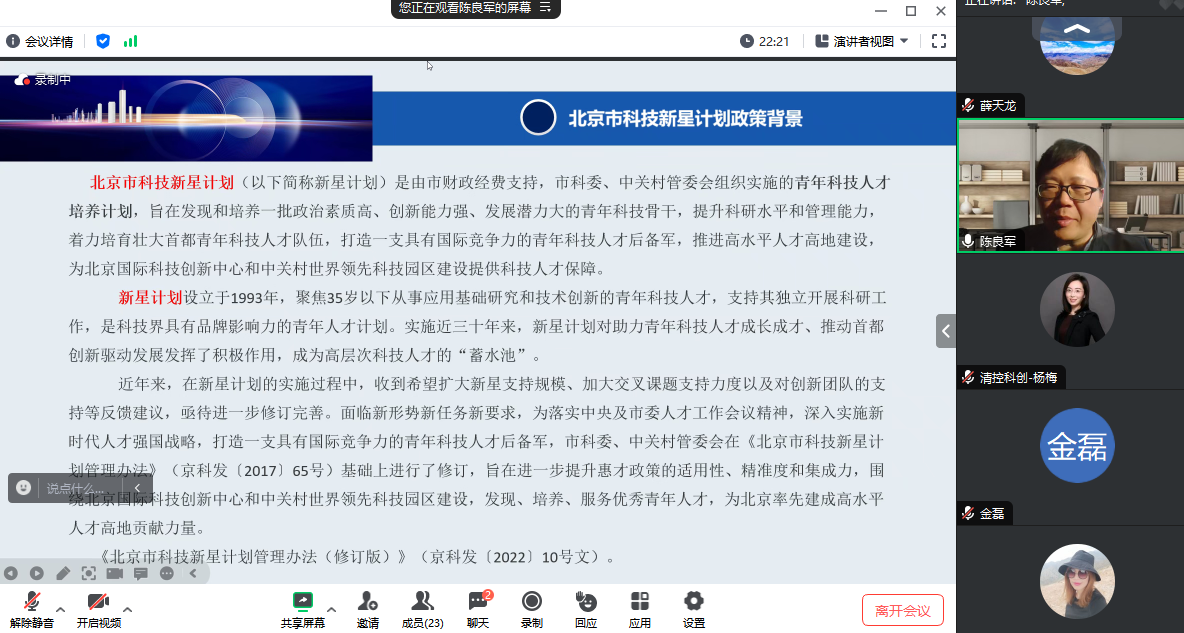Open the screen viewing options menu icon
The width and height of the screenshot is (1184, 633).
pyautogui.click(x=545, y=8)
